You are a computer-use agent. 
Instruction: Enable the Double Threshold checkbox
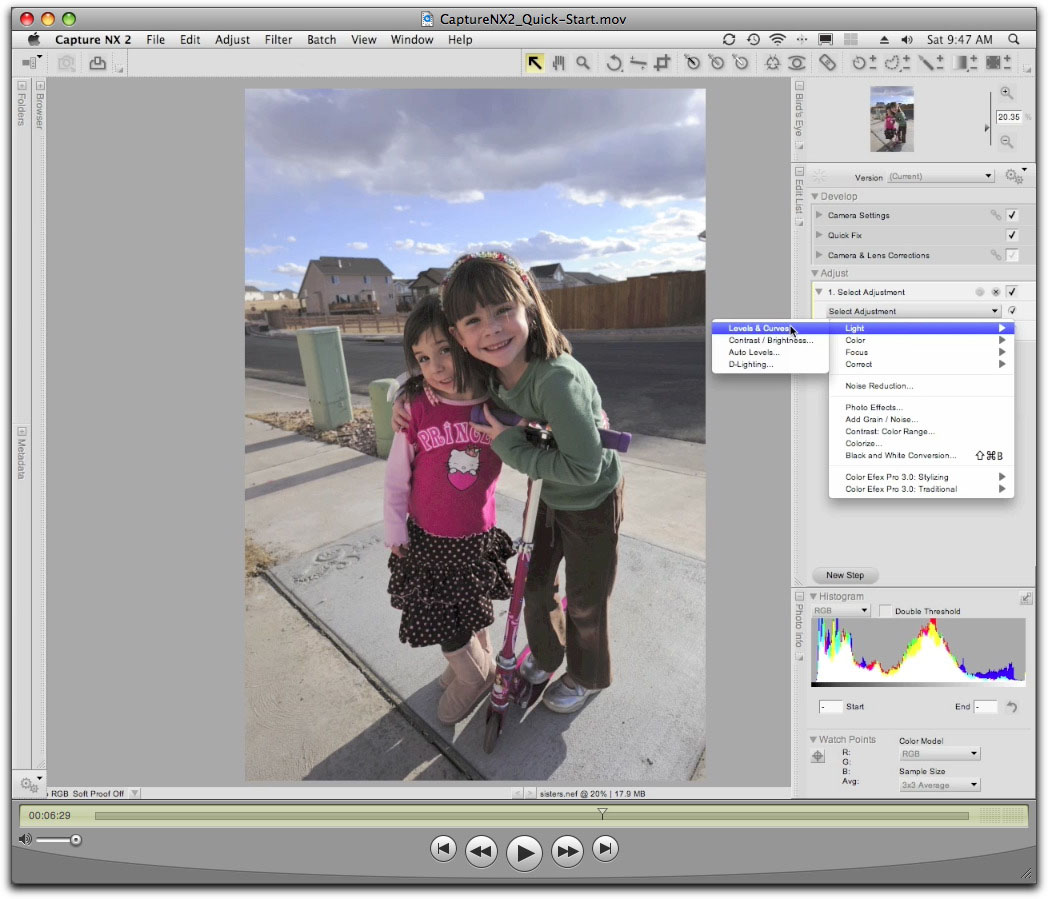point(884,611)
